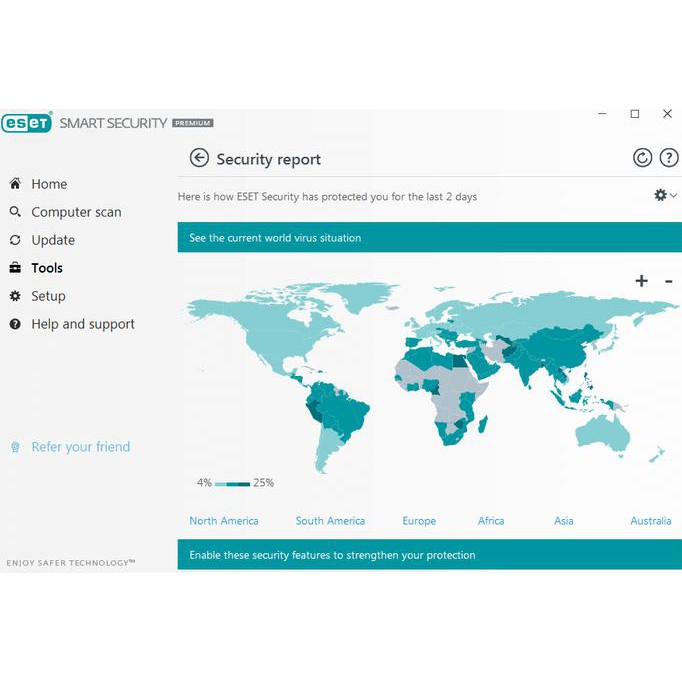682x682 pixels.
Task: Select the North America region tab
Action: (224, 521)
